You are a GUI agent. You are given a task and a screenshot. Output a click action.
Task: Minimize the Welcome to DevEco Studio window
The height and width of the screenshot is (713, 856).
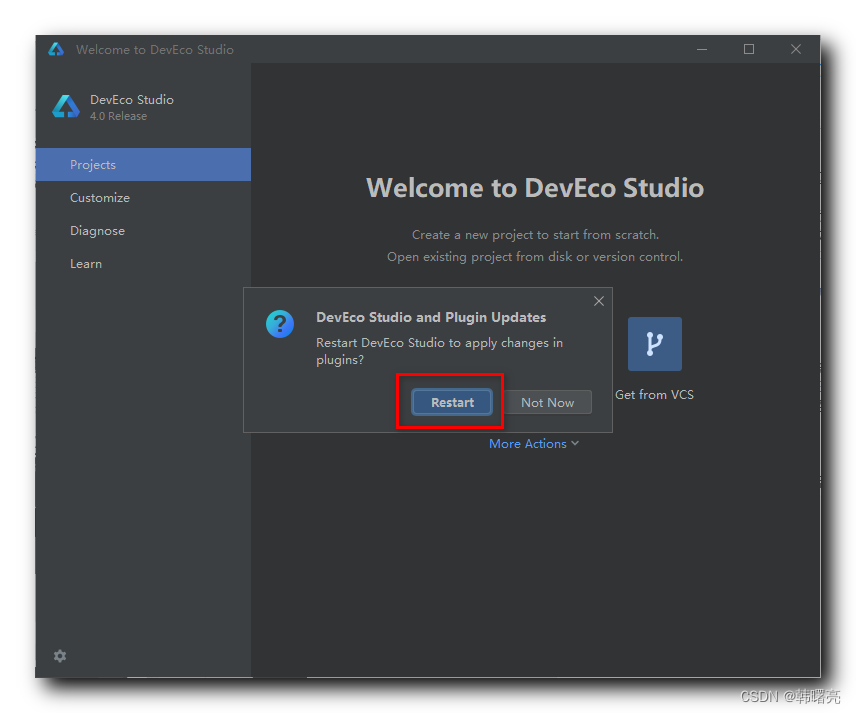[x=702, y=49]
